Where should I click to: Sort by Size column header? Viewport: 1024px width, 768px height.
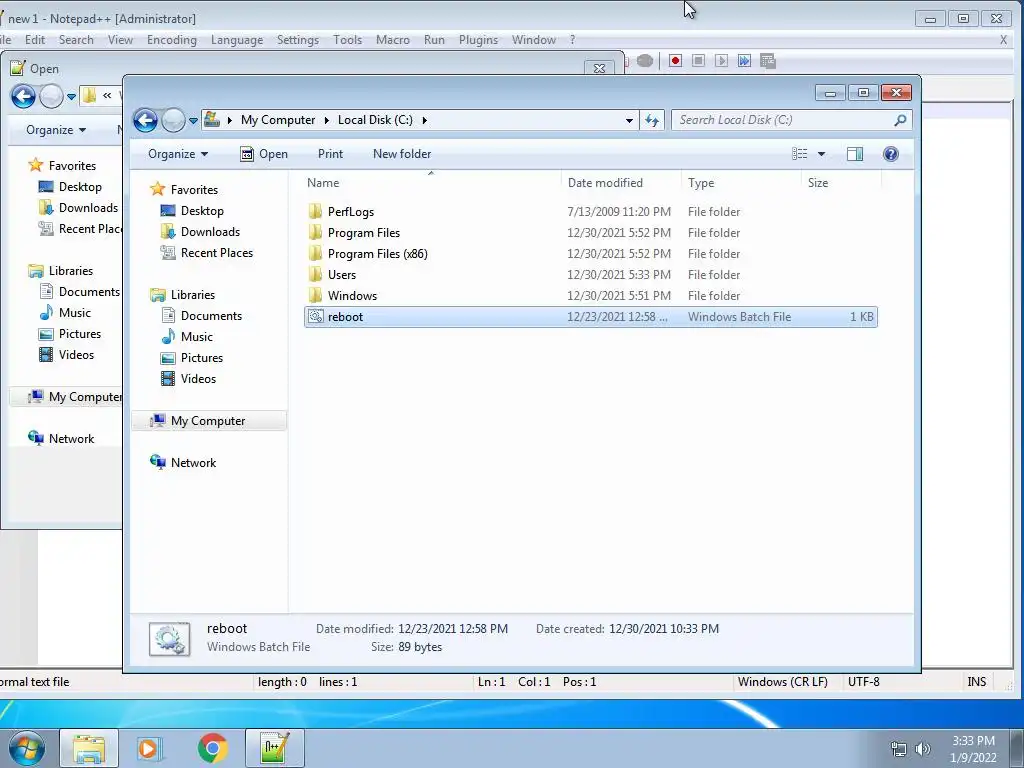coord(841,183)
